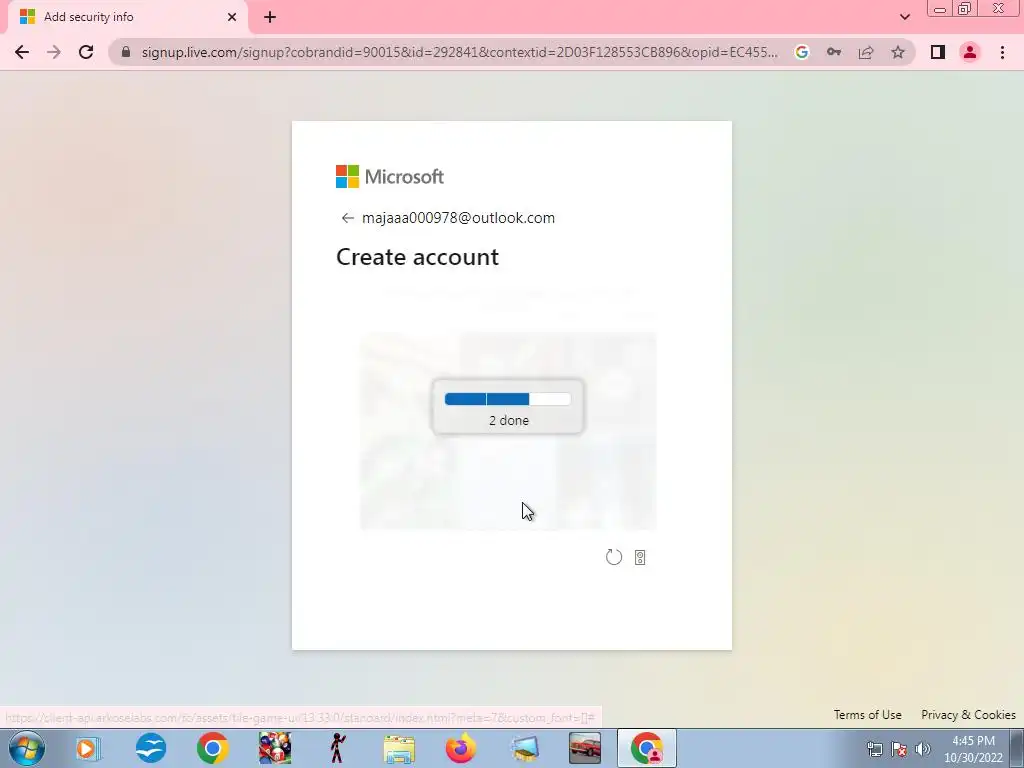Launch the media player taskbar icon
1024x768 pixels.
pyautogui.click(x=88, y=748)
